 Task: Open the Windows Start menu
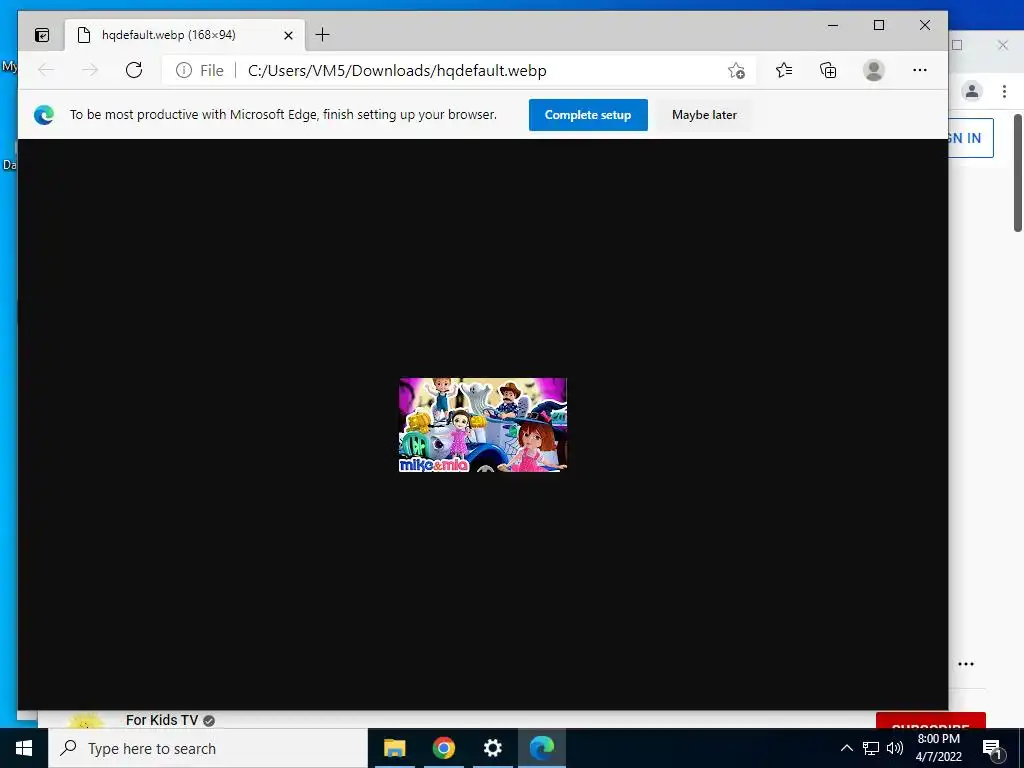[x=24, y=748]
